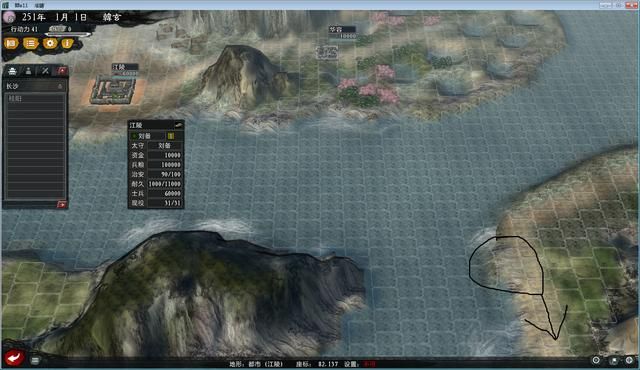
Task: Click the info "i" icon
Action: click(x=67, y=43)
